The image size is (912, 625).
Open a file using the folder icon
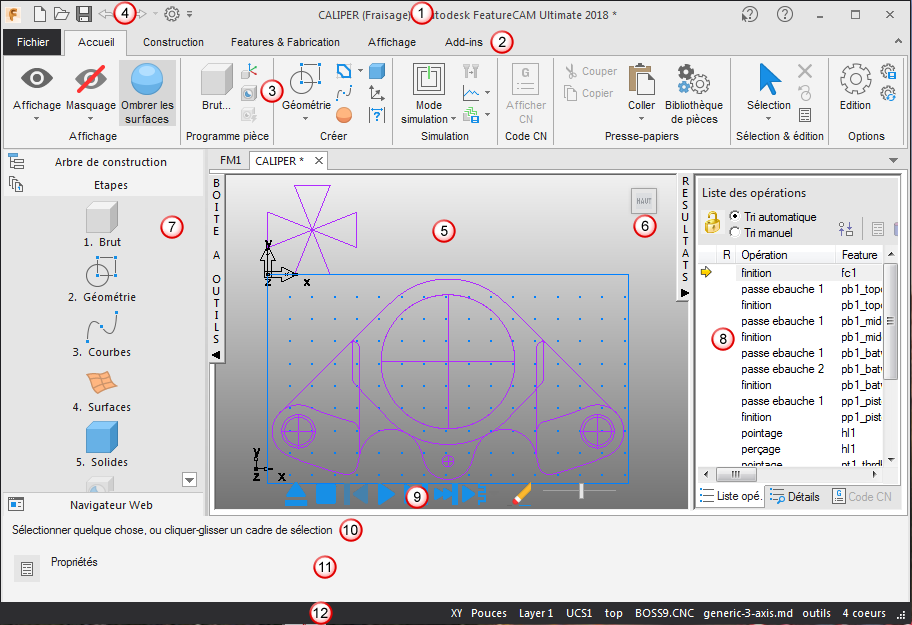[62, 14]
